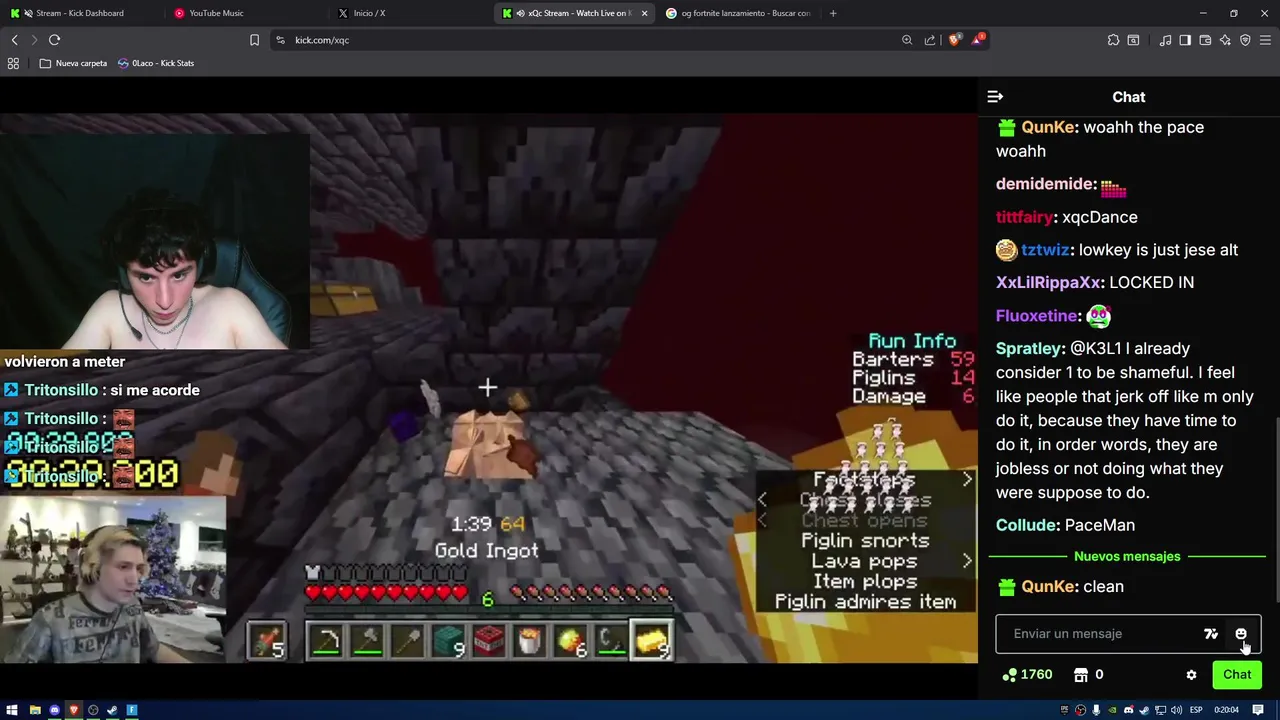Reload the current page
The width and height of the screenshot is (1280, 720).
point(54,40)
